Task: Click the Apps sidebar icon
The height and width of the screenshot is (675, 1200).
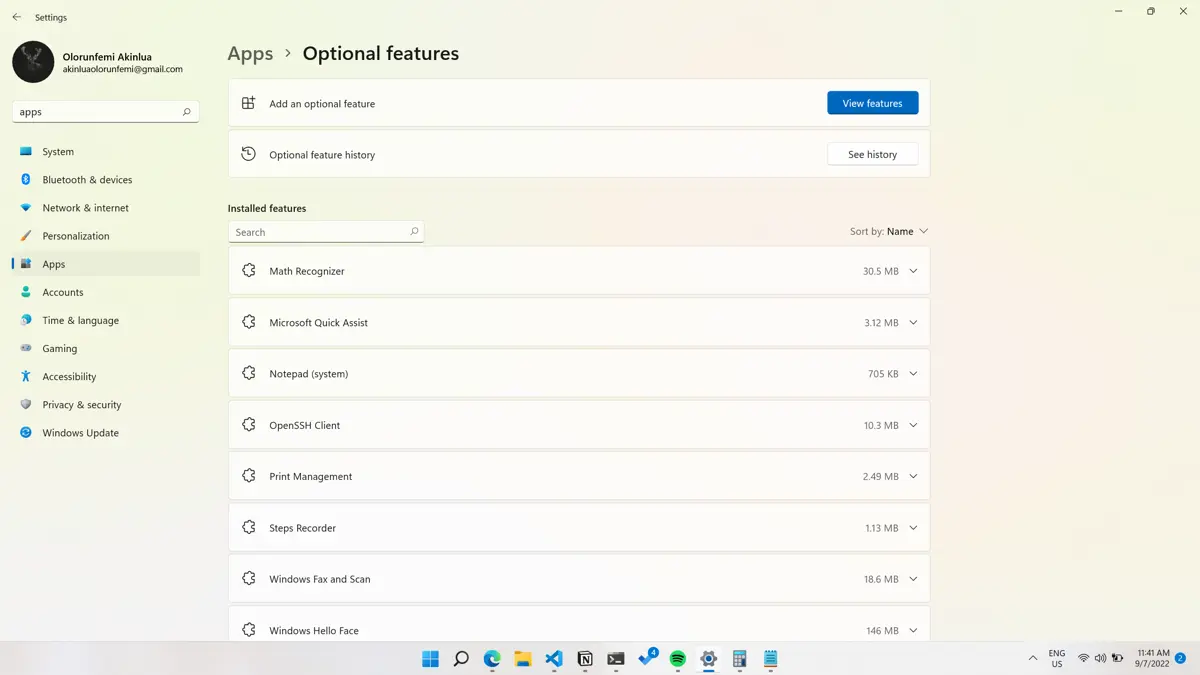Action: click(x=26, y=264)
